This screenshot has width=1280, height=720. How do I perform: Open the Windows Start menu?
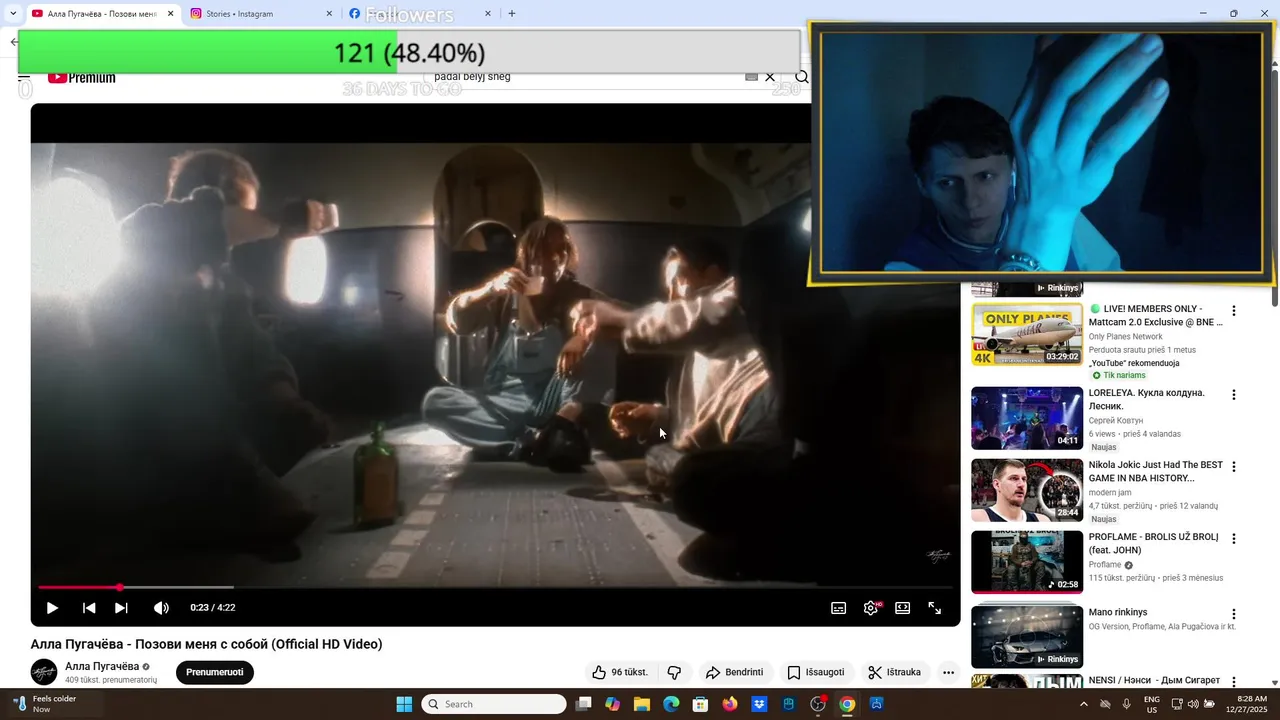(x=404, y=704)
